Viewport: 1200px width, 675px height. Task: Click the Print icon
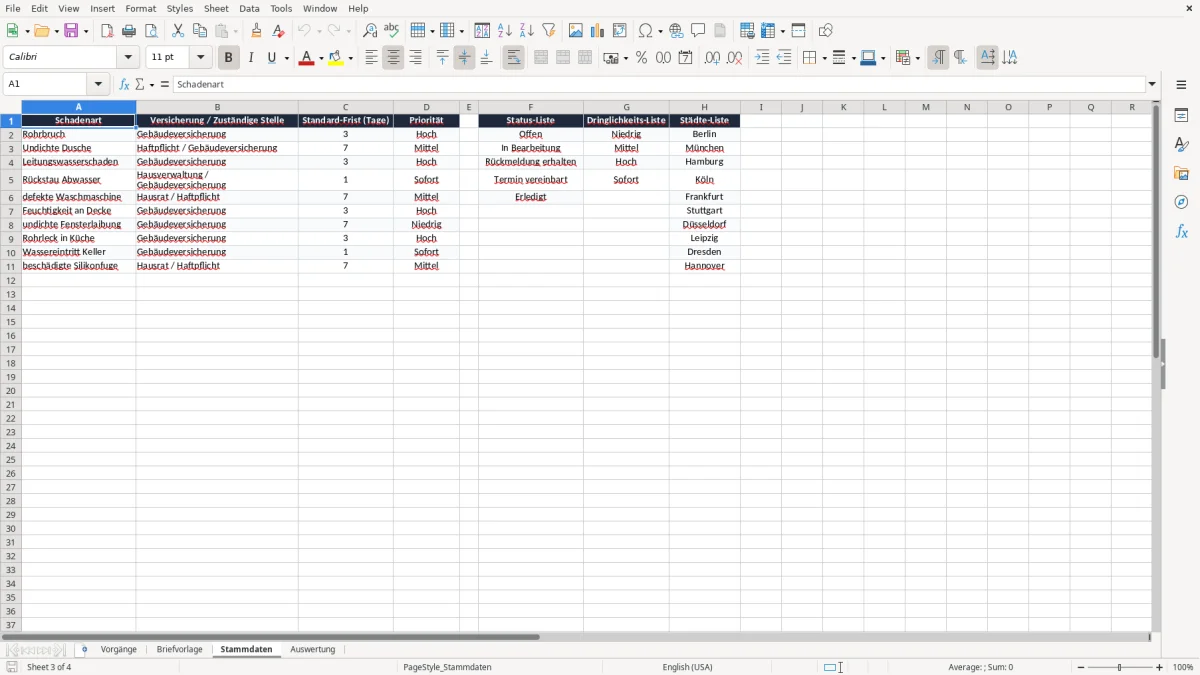[x=129, y=31]
